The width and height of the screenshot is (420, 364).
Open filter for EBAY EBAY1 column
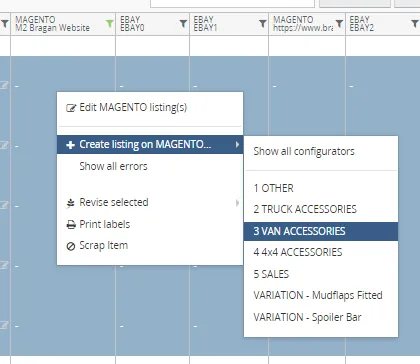(263, 24)
